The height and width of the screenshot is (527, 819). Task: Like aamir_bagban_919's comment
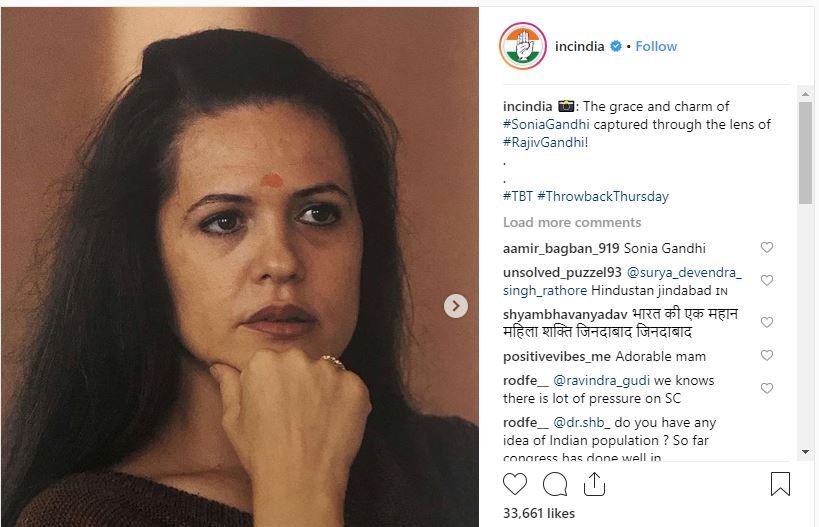pyautogui.click(x=767, y=248)
